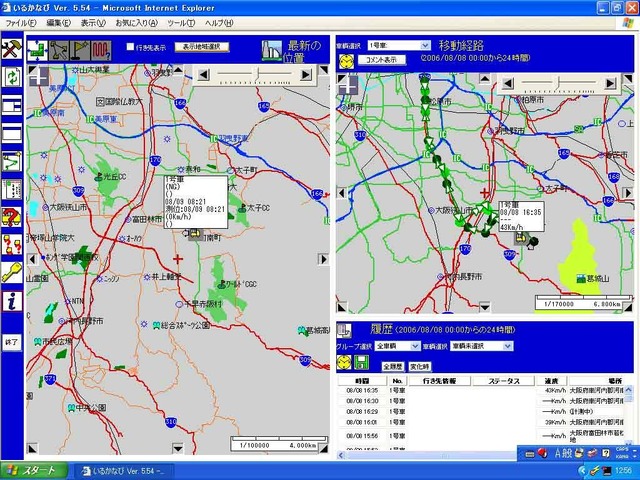
Task: Open the tools/settings hammer icon in sidebar
Action: [x=12, y=49]
